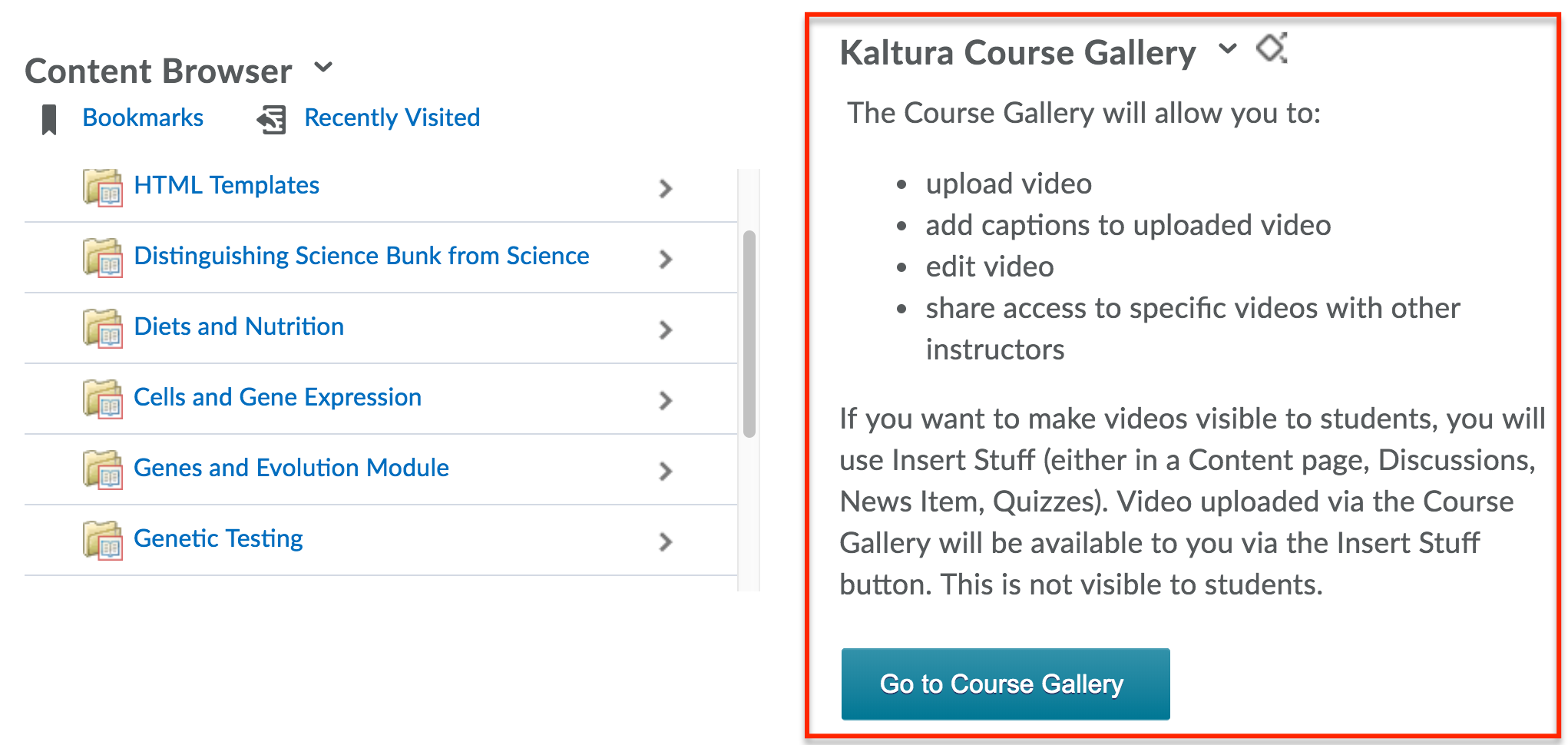Screen dimensions: 1568x745
Task: Open Distinguishing Science Bunk from Science module
Action: [x=361, y=256]
